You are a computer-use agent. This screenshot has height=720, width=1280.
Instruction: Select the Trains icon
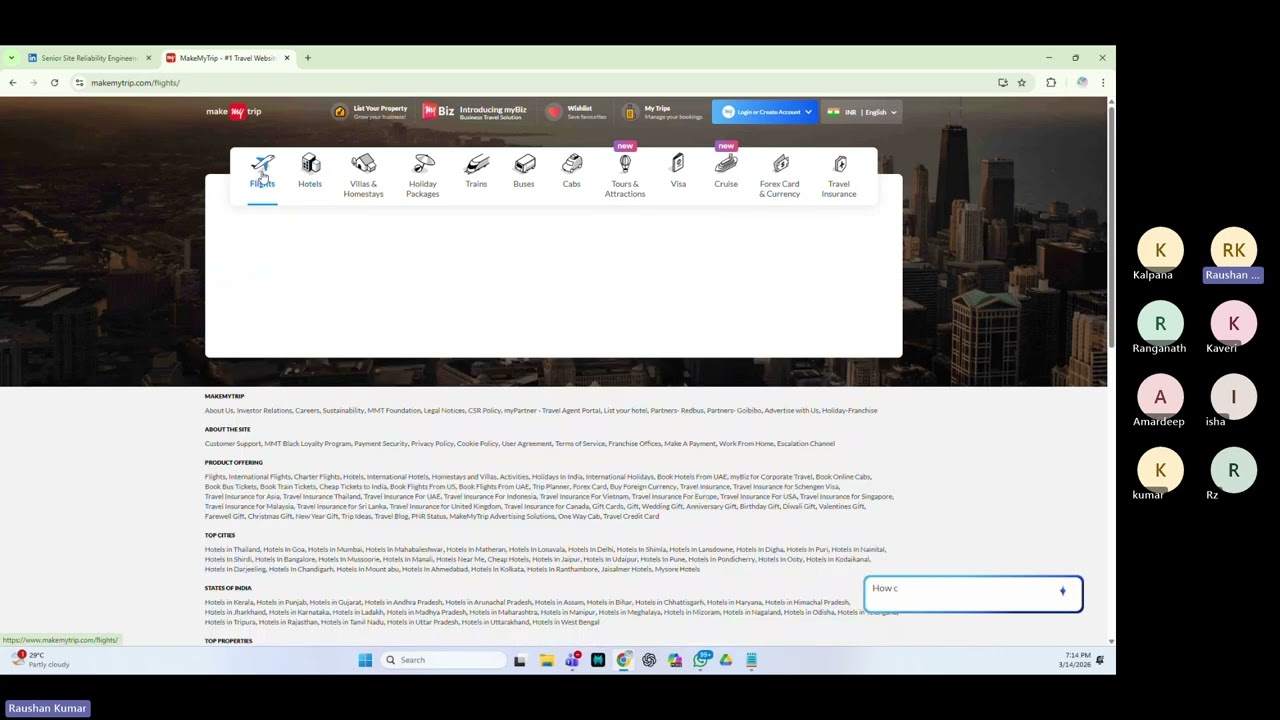(x=476, y=164)
